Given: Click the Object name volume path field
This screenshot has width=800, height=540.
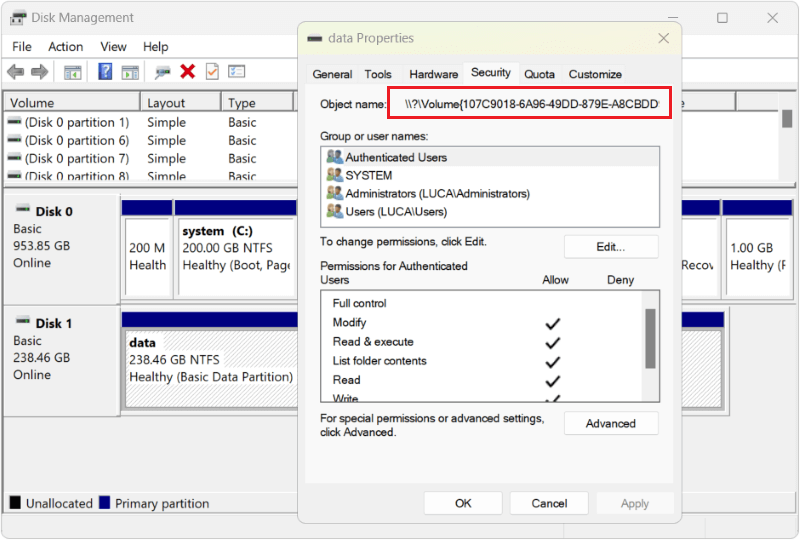Looking at the screenshot, I should pyautogui.click(x=529, y=104).
